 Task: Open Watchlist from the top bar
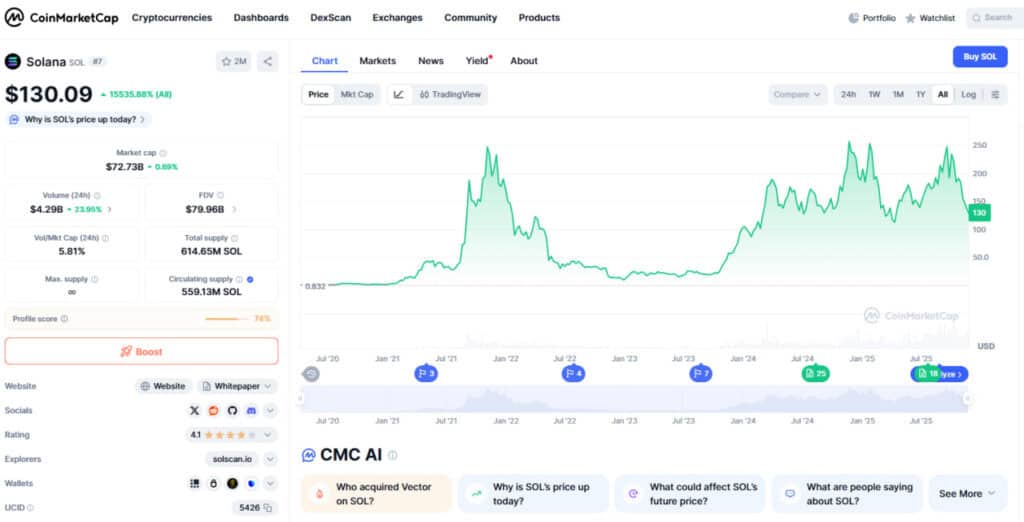930,18
